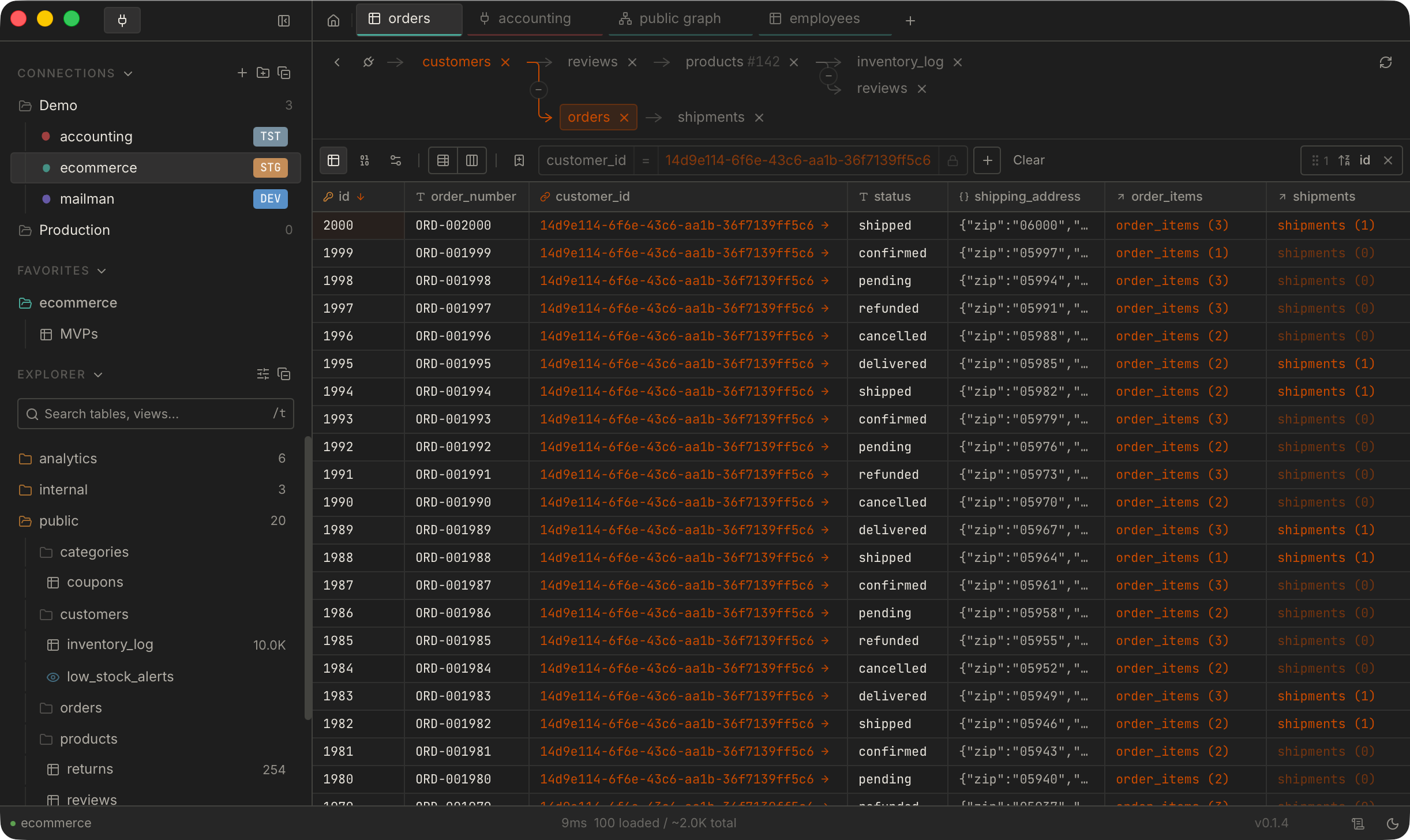Sort by the id column header
This screenshot has width=1410, height=840.
click(x=358, y=197)
